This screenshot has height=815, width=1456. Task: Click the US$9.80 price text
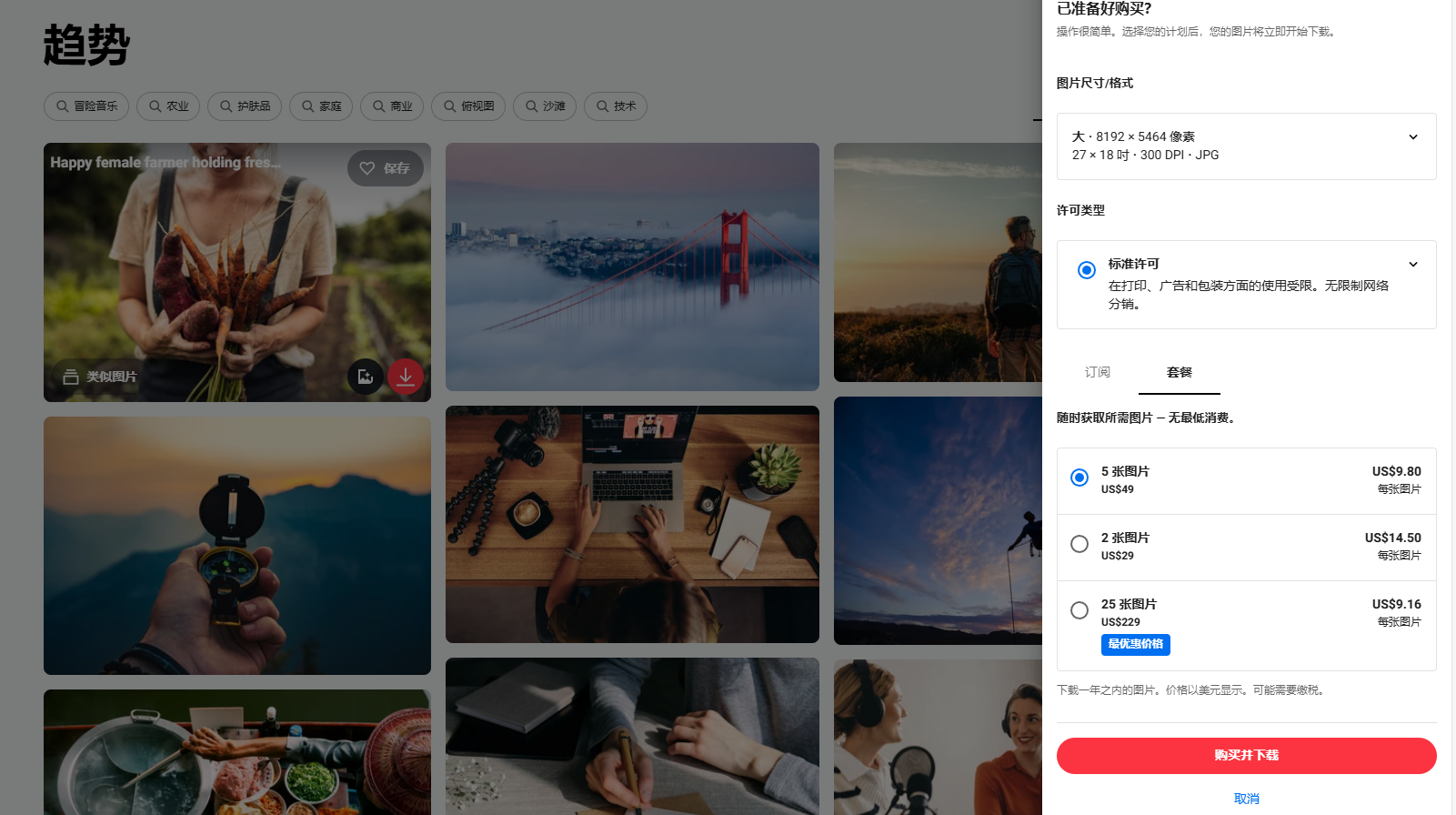(x=1397, y=471)
